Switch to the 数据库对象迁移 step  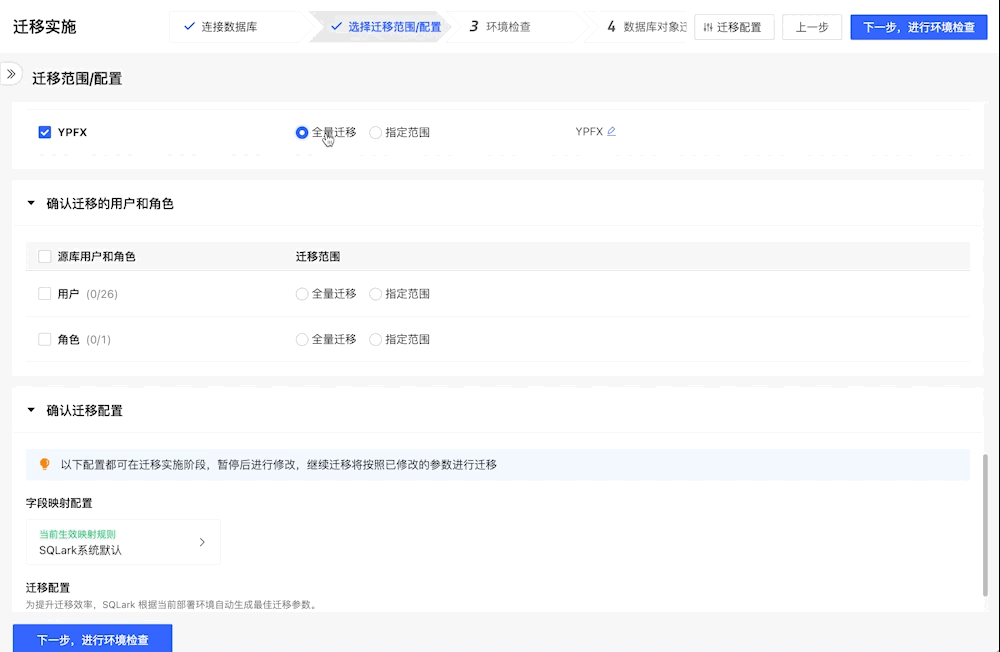[646, 27]
